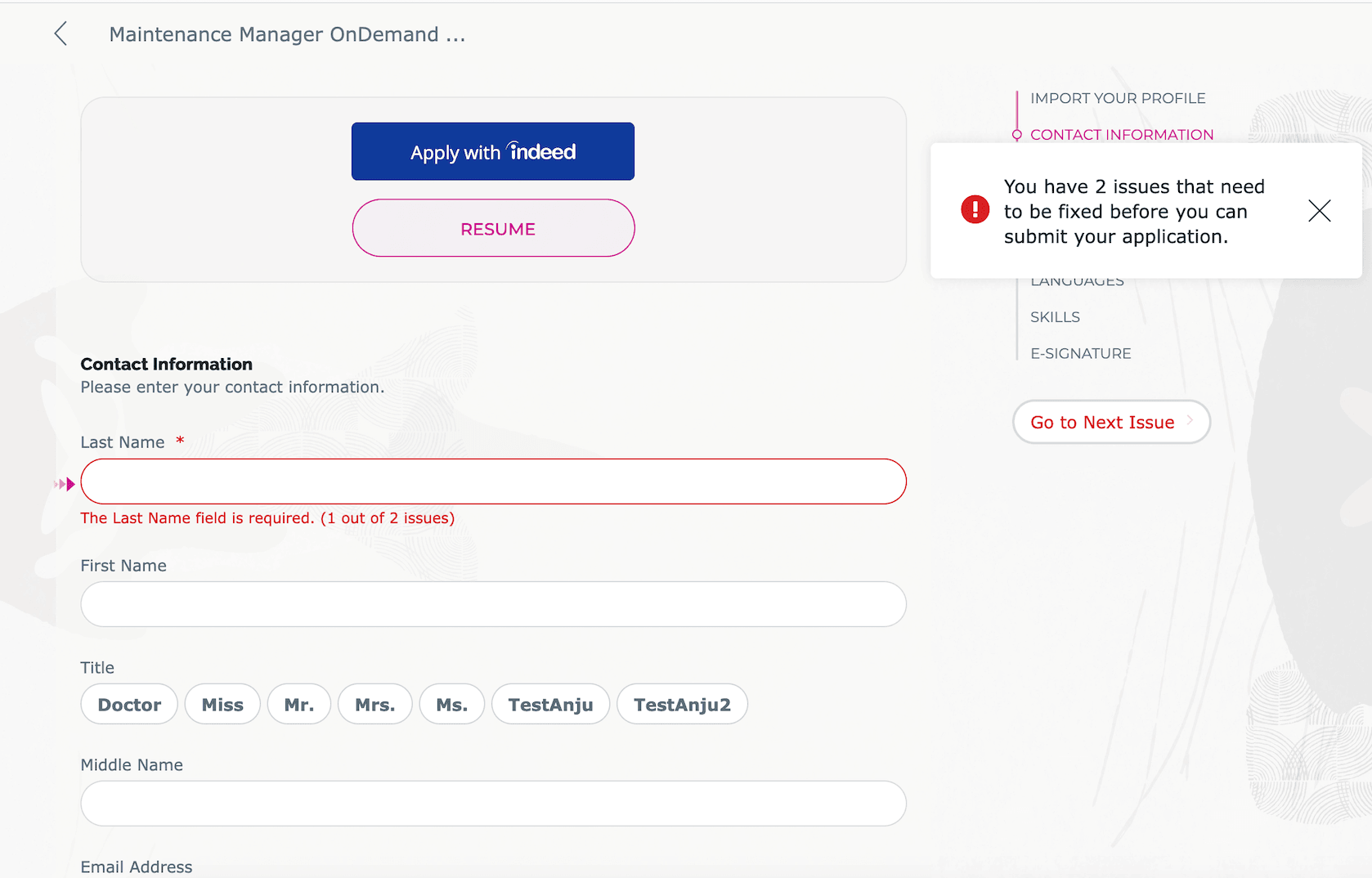Jump to the SKILLS section
The height and width of the screenshot is (878, 1372).
tap(1055, 317)
